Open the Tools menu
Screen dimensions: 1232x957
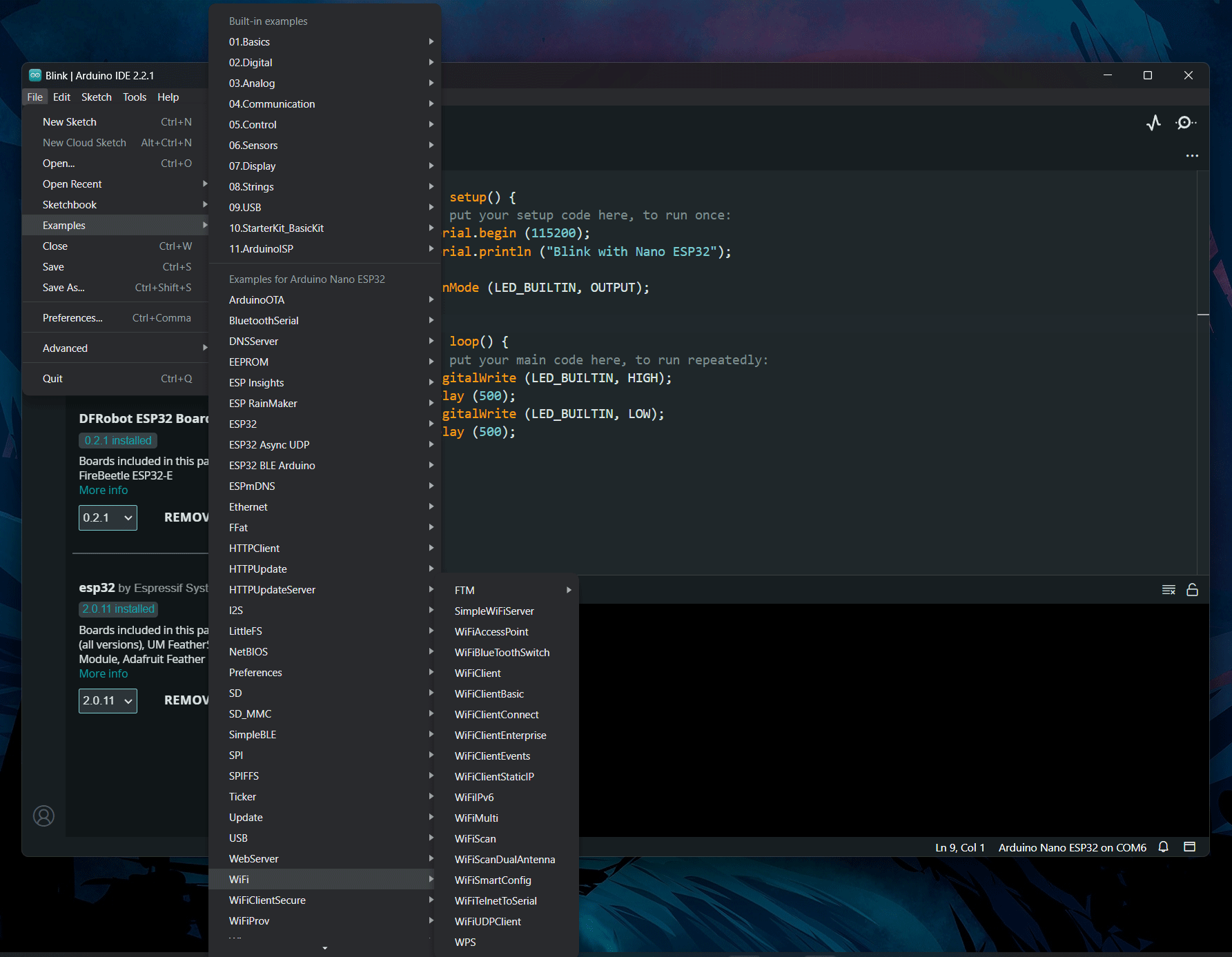pyautogui.click(x=135, y=97)
